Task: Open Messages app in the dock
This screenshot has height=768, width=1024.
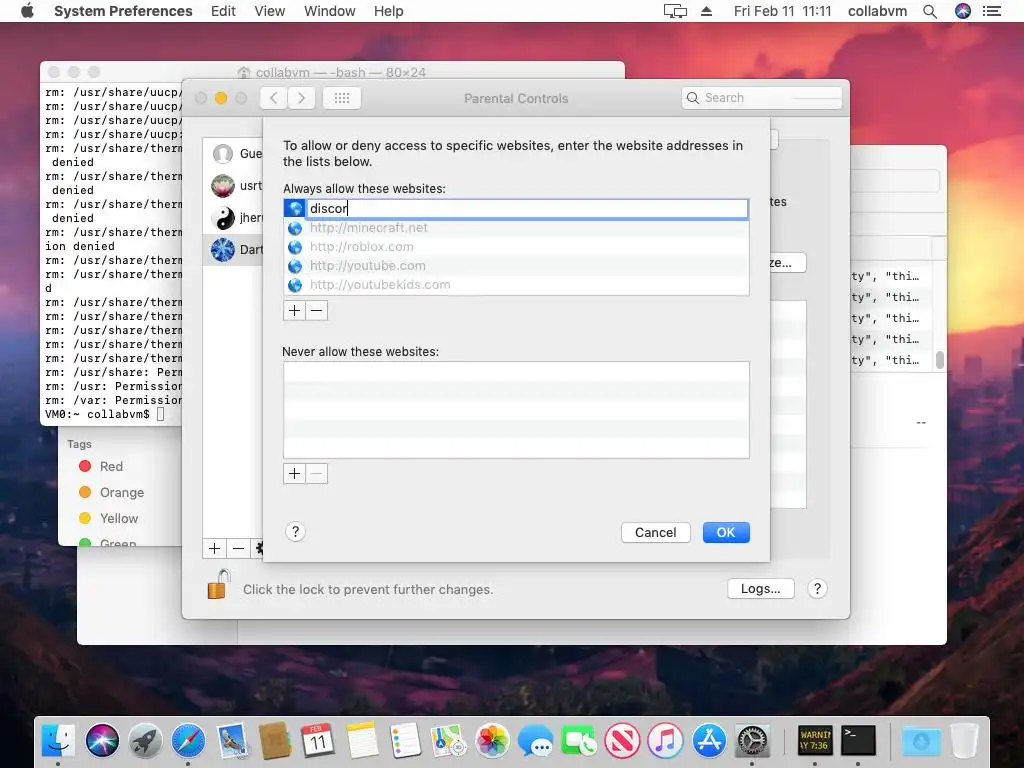Action: coord(535,741)
